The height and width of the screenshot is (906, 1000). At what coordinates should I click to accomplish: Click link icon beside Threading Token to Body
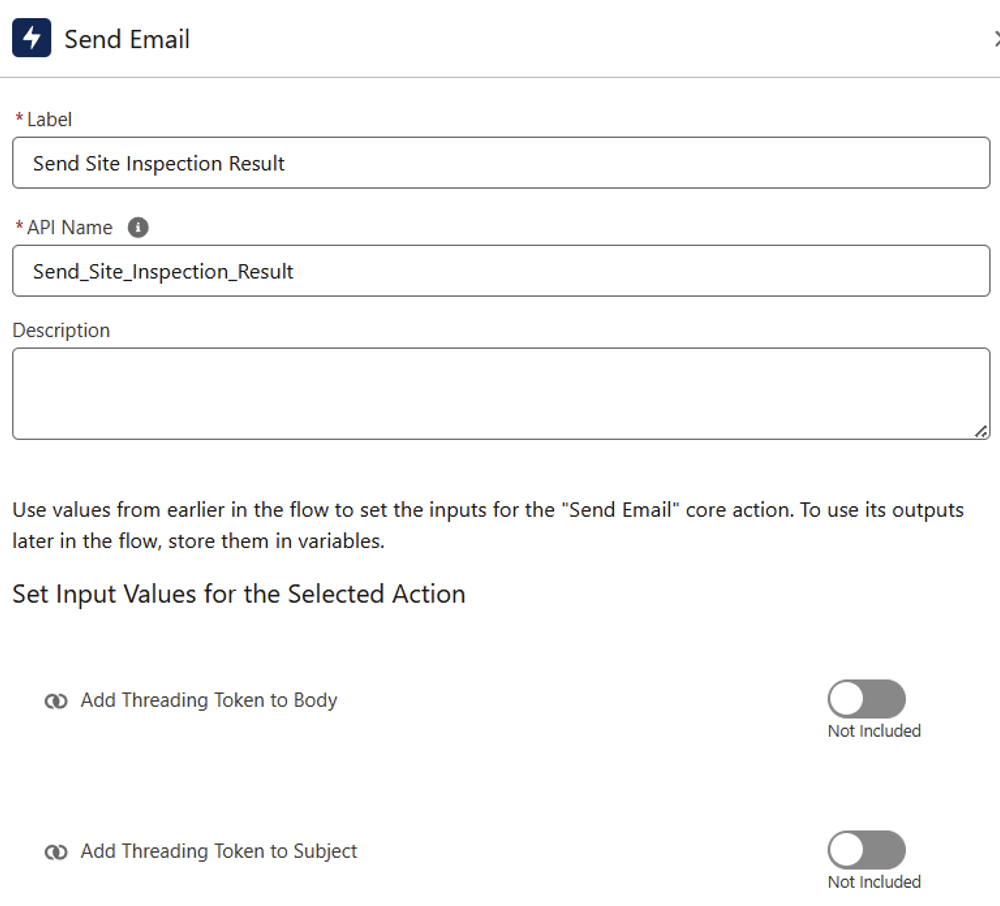56,701
